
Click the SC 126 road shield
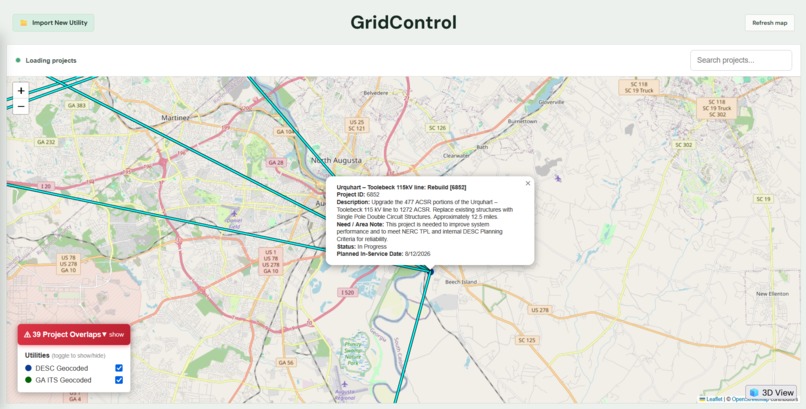(437, 127)
